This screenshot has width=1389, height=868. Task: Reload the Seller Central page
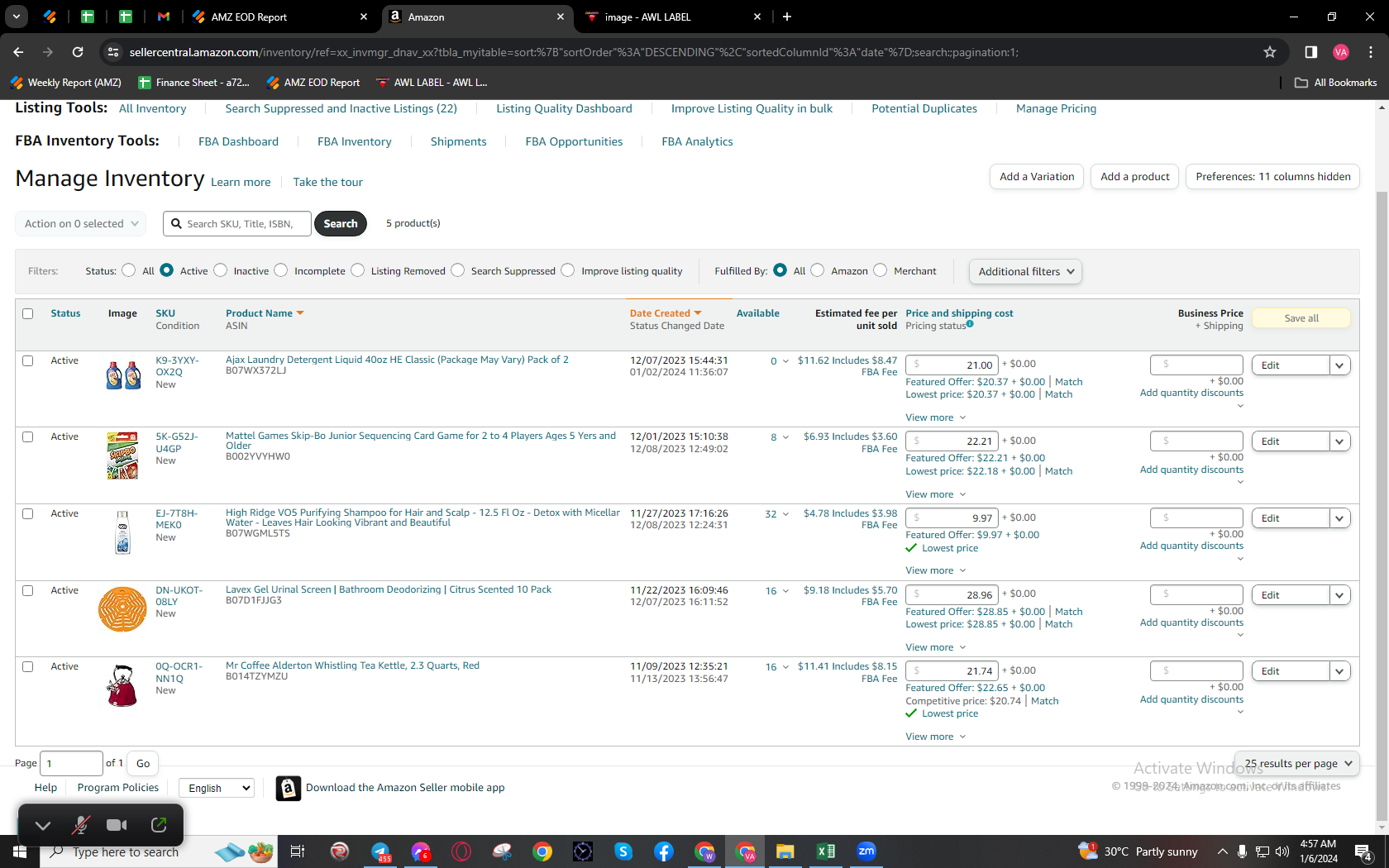click(x=78, y=52)
